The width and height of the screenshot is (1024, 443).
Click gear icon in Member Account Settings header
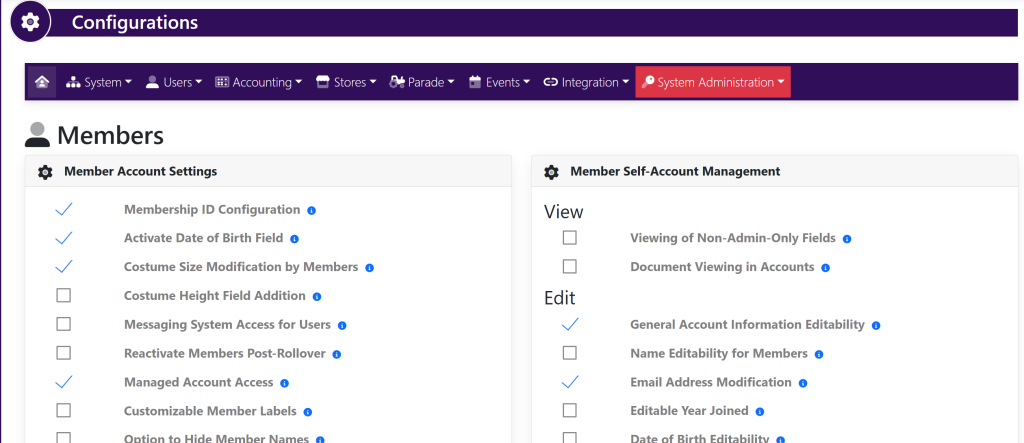click(x=45, y=172)
